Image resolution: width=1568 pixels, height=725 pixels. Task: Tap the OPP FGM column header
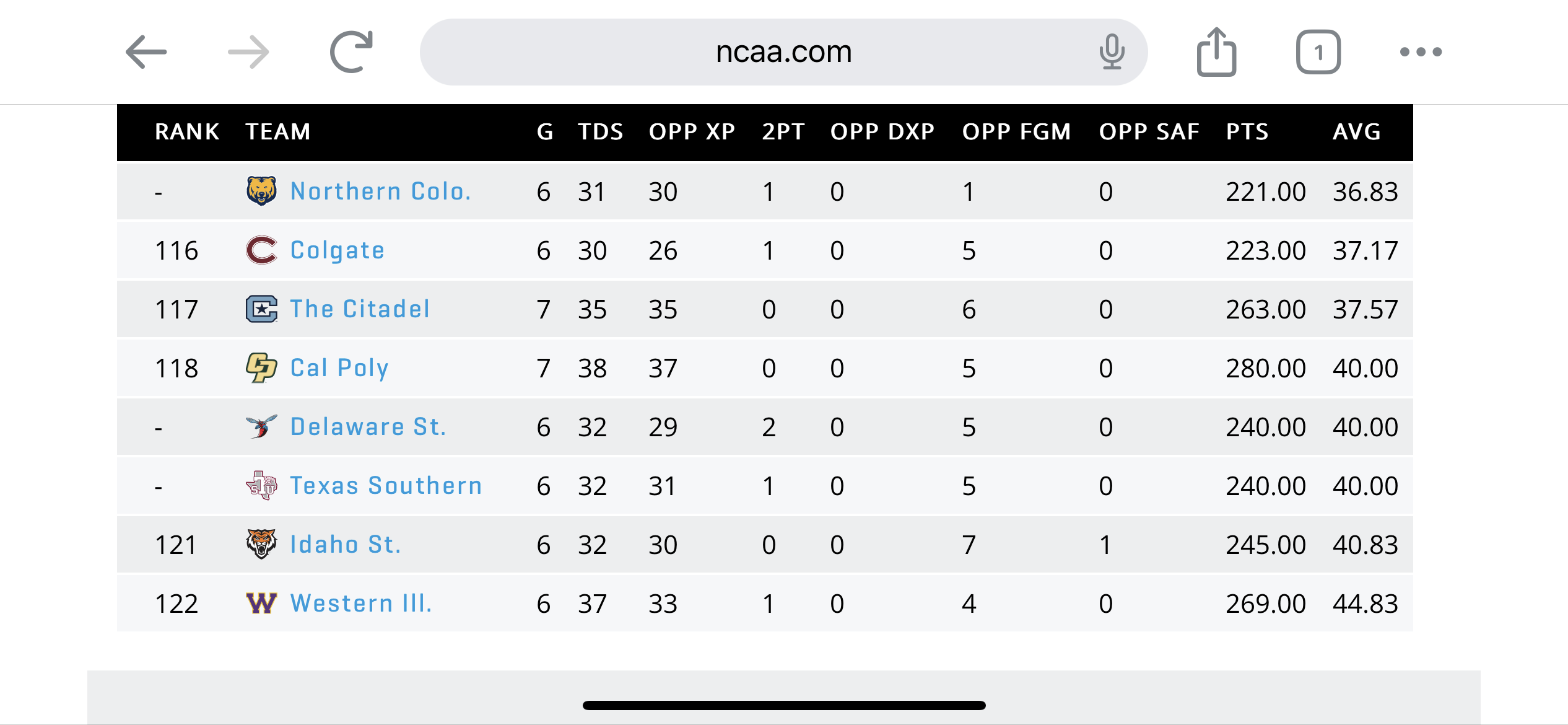pos(1016,132)
